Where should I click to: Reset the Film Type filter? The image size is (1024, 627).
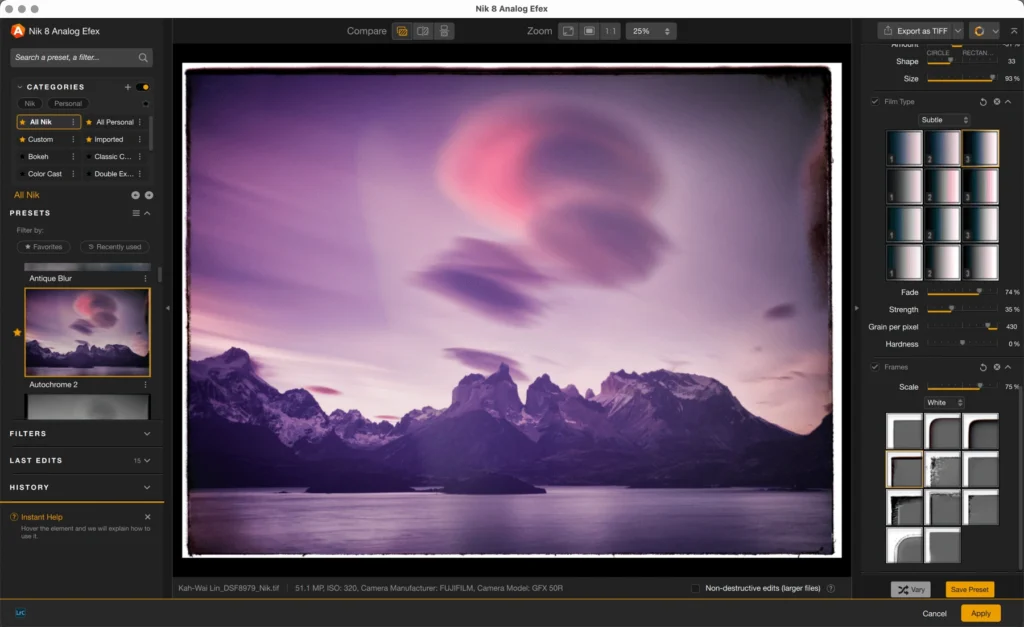click(x=984, y=102)
